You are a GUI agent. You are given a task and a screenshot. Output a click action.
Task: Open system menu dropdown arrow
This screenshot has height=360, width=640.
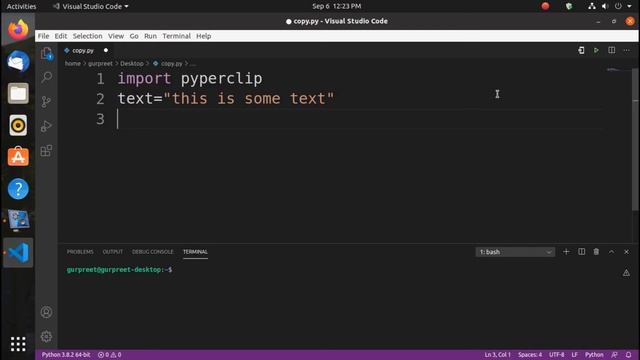tap(629, 6)
